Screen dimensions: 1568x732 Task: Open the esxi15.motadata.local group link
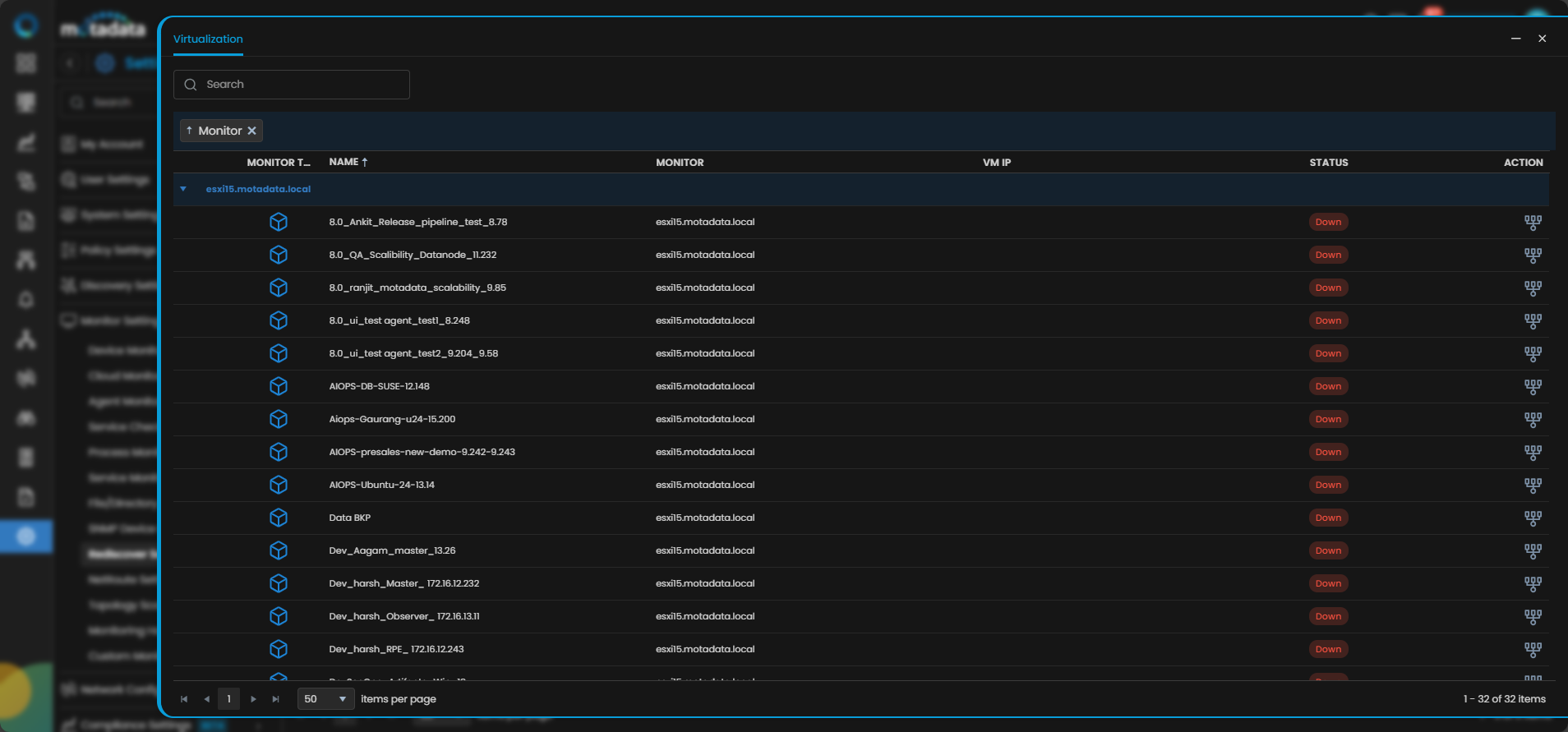pos(258,189)
